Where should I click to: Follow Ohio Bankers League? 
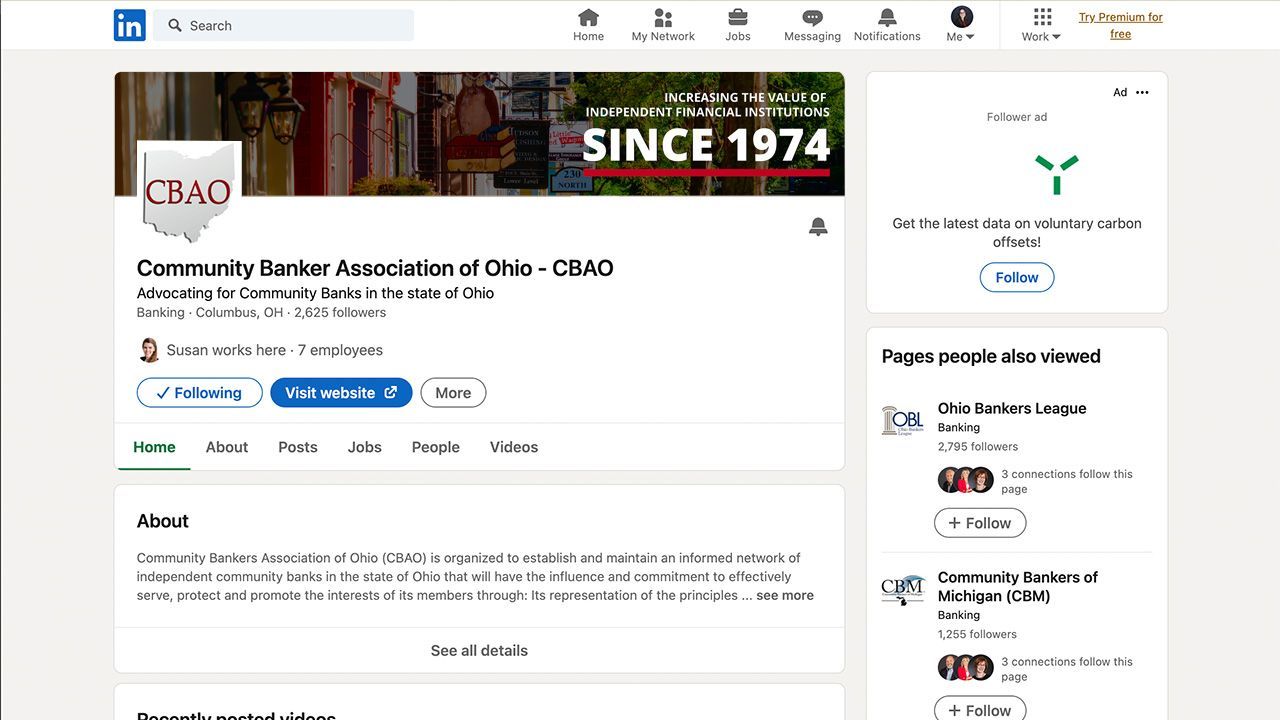[x=980, y=523]
